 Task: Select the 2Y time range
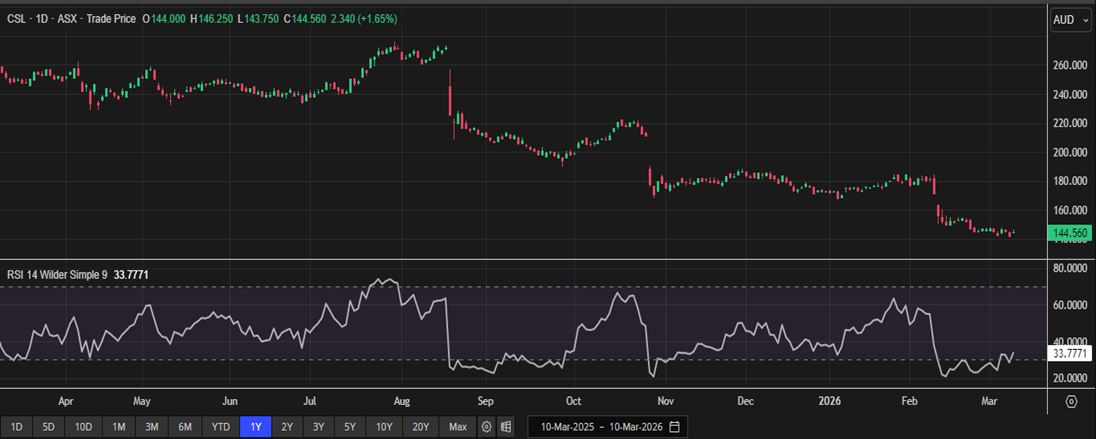287,427
